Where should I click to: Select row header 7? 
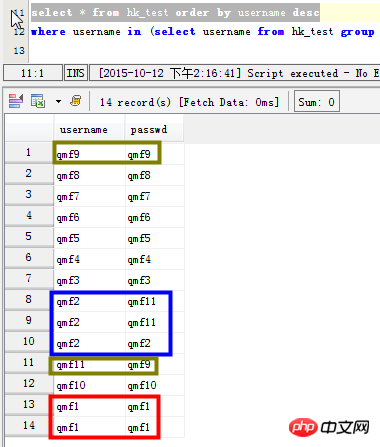[x=29, y=279]
